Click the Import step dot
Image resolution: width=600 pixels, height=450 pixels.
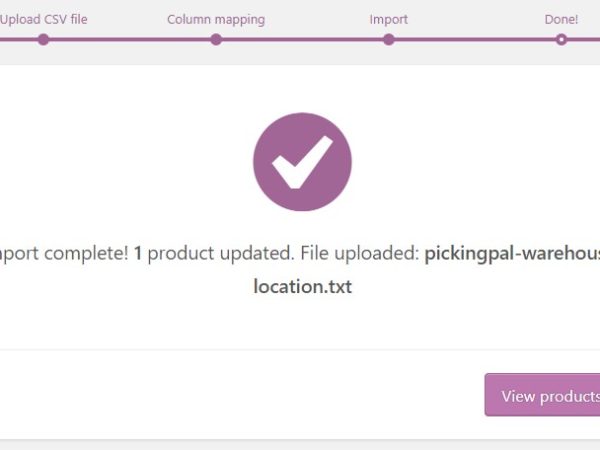(389, 40)
